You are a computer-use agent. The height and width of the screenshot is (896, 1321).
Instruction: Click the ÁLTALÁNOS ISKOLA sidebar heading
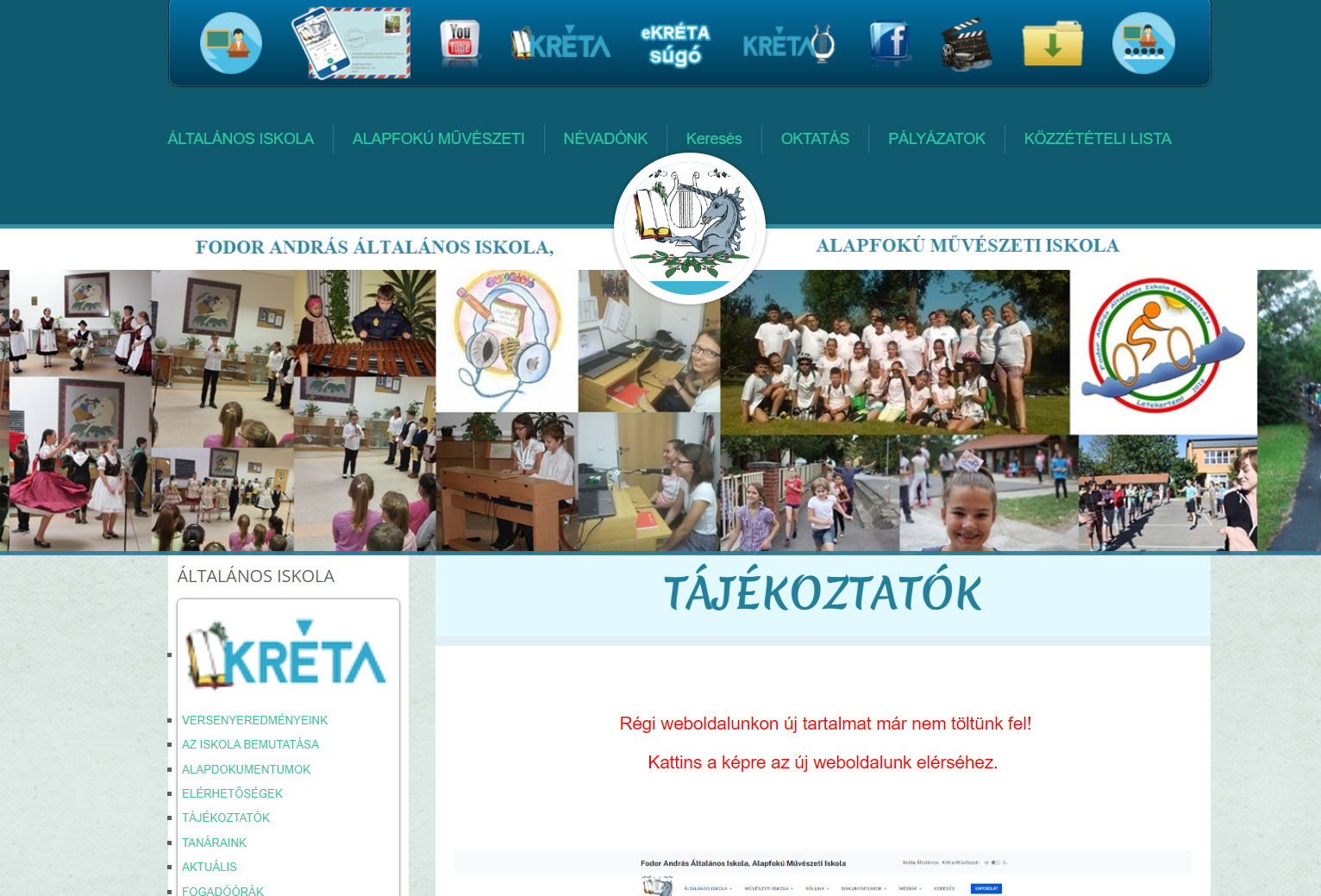pyautogui.click(x=255, y=576)
